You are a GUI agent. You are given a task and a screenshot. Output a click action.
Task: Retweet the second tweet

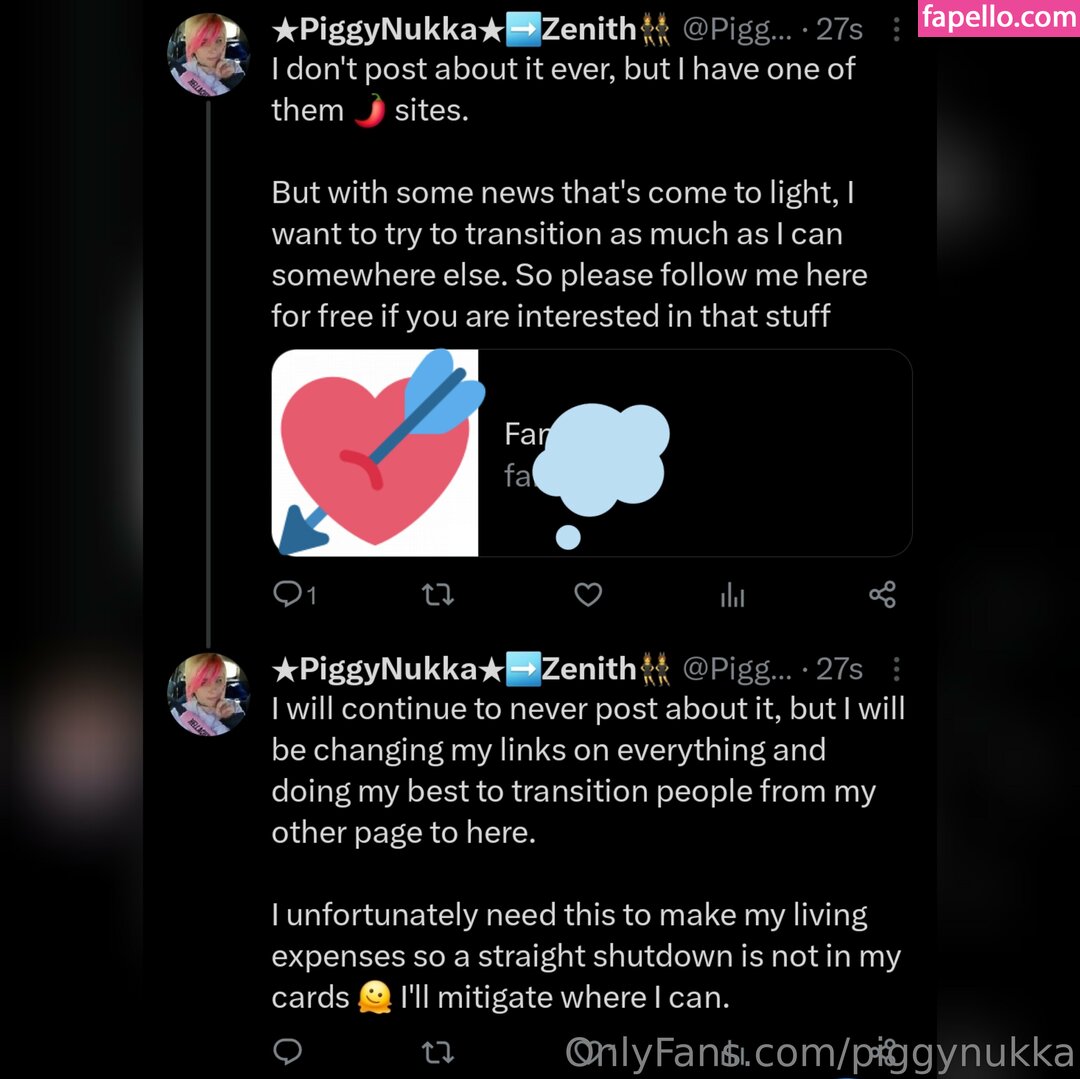[x=437, y=1051]
